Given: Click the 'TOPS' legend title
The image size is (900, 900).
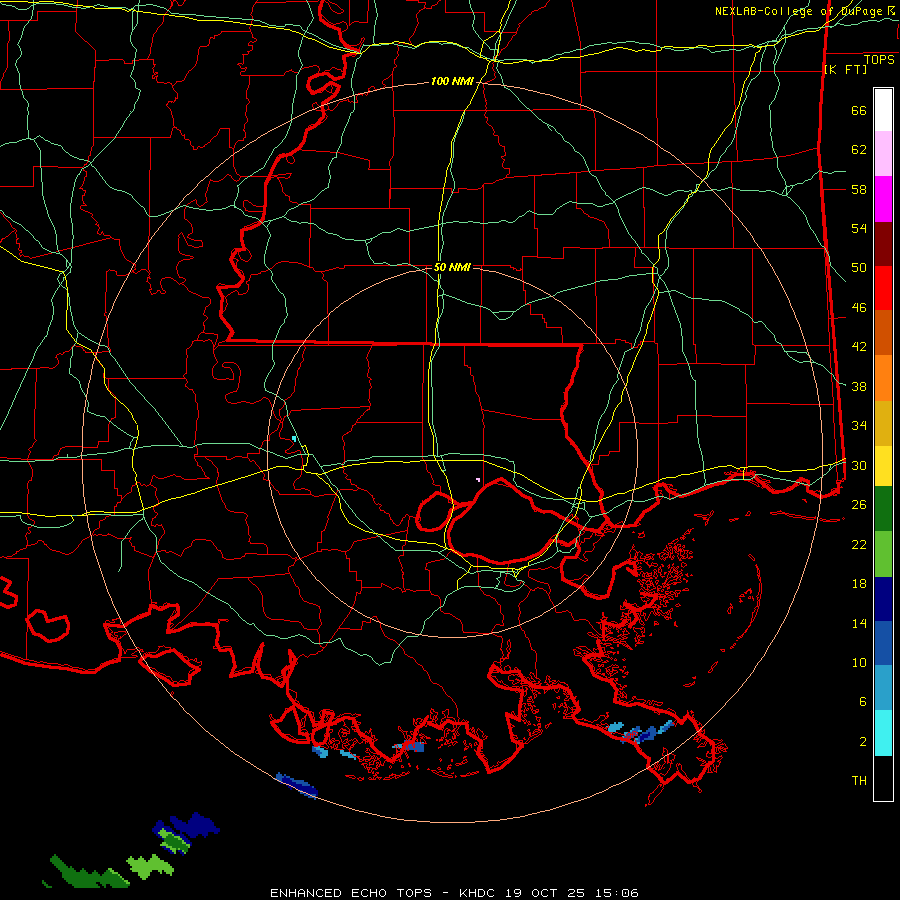Looking at the screenshot, I should (879, 60).
